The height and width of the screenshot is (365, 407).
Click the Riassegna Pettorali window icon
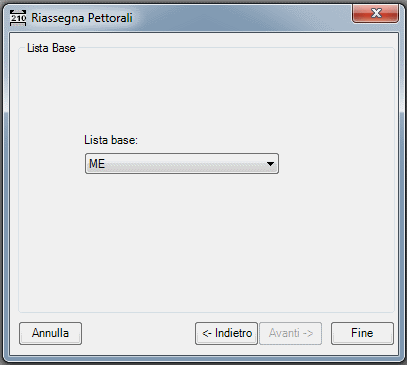click(x=18, y=18)
